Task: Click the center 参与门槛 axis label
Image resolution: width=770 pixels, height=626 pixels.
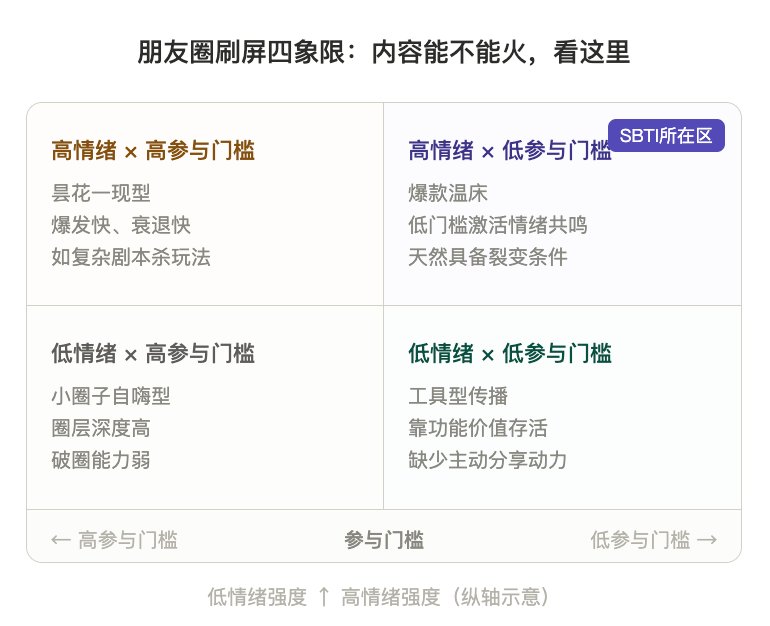Action: [x=384, y=540]
